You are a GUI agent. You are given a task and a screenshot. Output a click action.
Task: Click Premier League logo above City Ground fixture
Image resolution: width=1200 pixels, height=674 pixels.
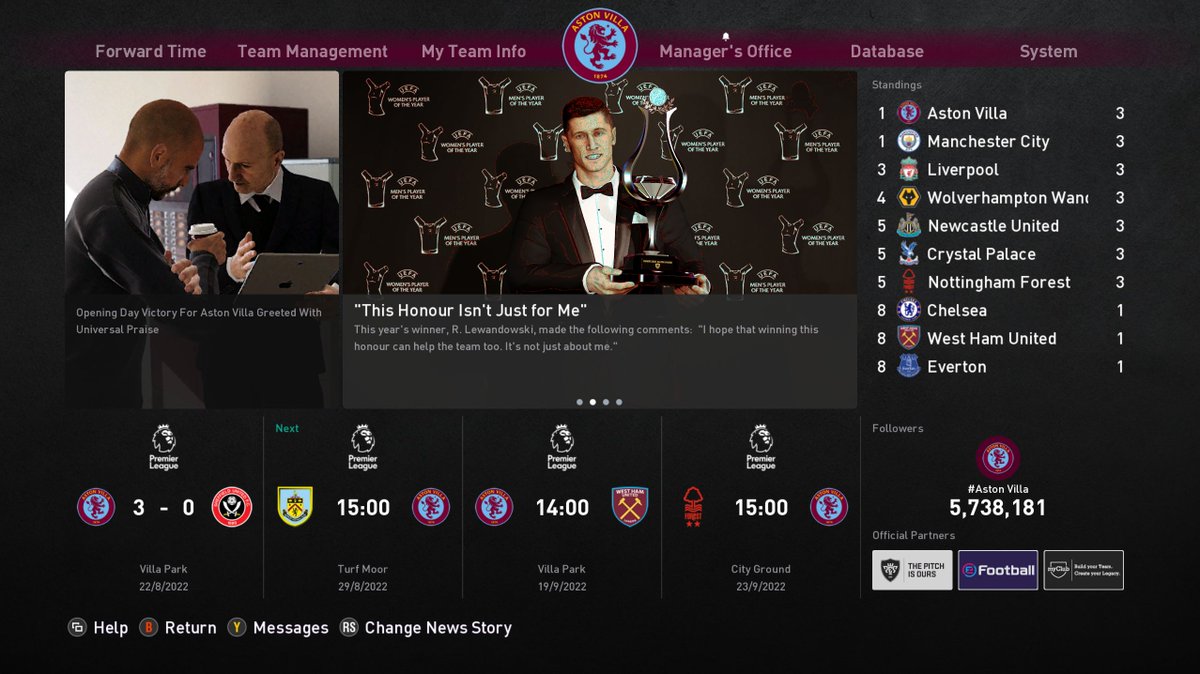click(761, 447)
